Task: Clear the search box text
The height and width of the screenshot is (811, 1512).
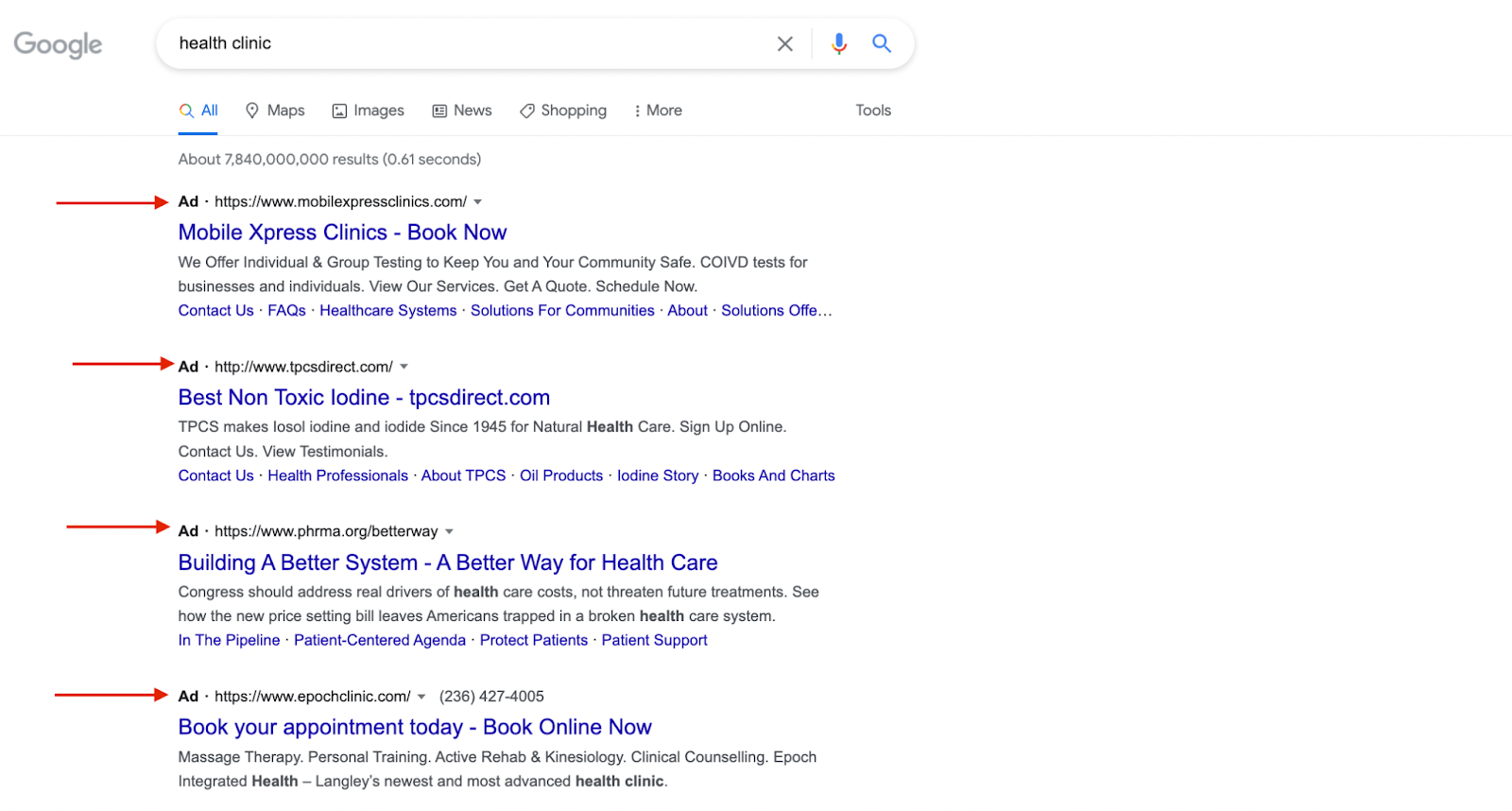Action: coord(784,43)
